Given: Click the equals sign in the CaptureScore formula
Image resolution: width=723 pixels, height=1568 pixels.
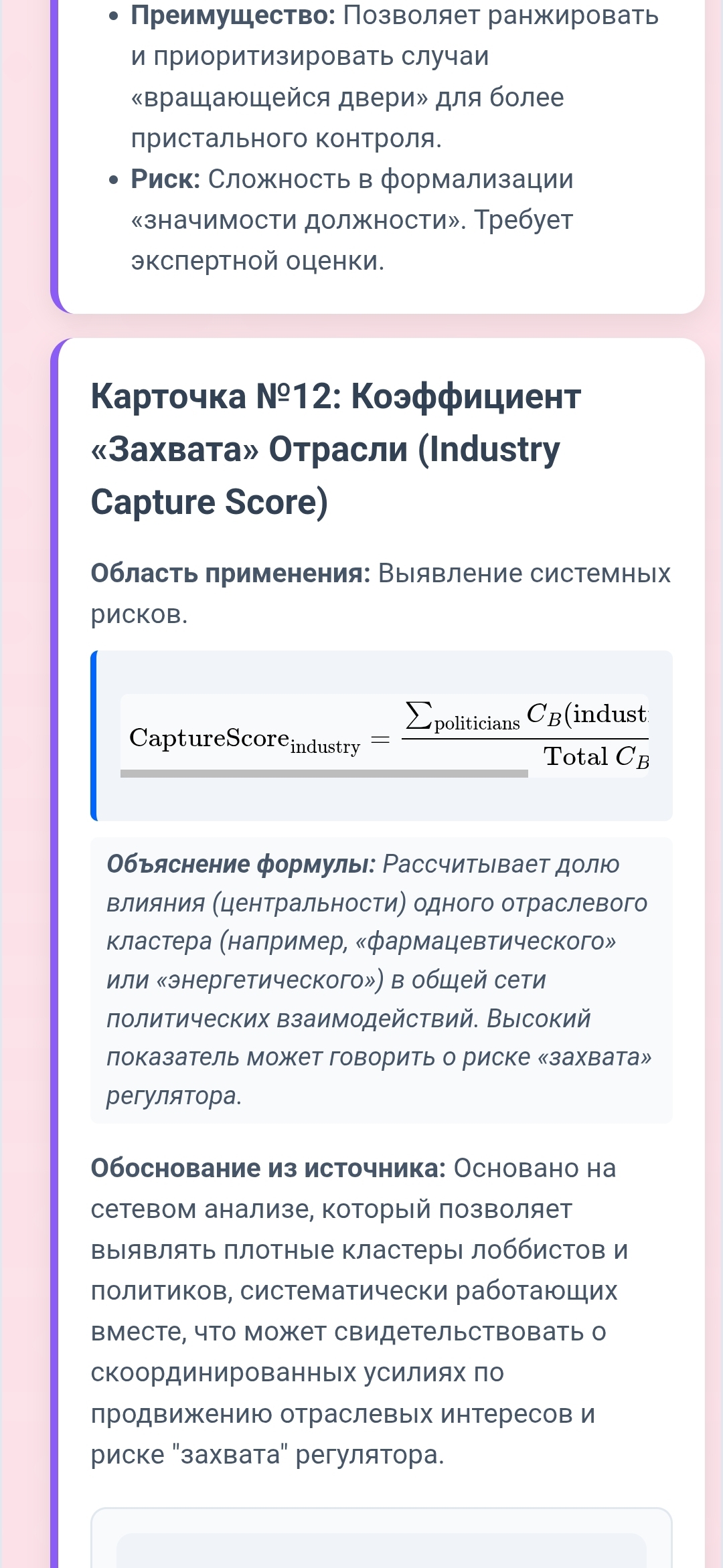Looking at the screenshot, I should [380, 739].
